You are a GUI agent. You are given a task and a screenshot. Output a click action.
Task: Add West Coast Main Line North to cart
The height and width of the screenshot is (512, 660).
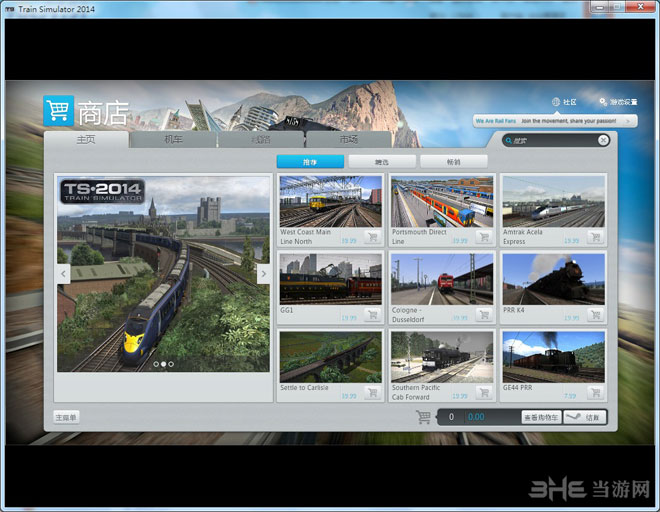[373, 237]
